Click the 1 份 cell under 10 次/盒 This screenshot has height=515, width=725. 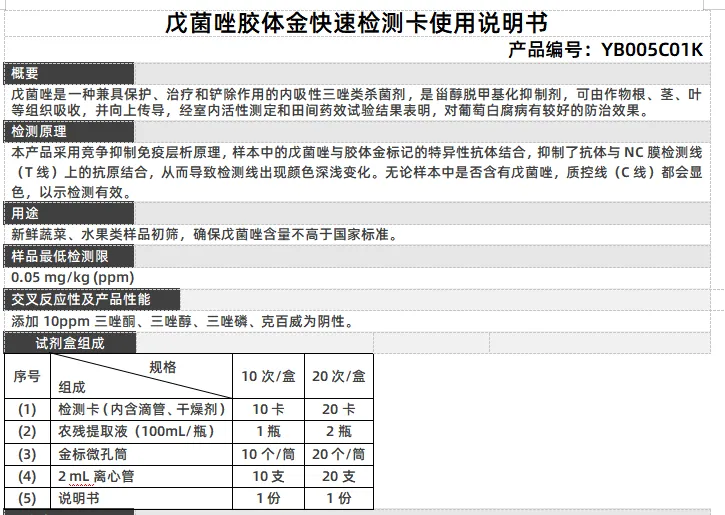(268, 498)
